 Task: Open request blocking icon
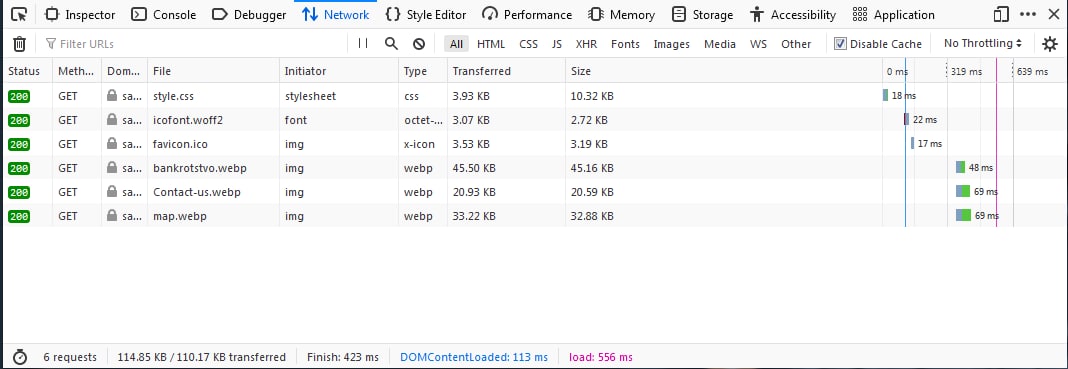tap(419, 44)
